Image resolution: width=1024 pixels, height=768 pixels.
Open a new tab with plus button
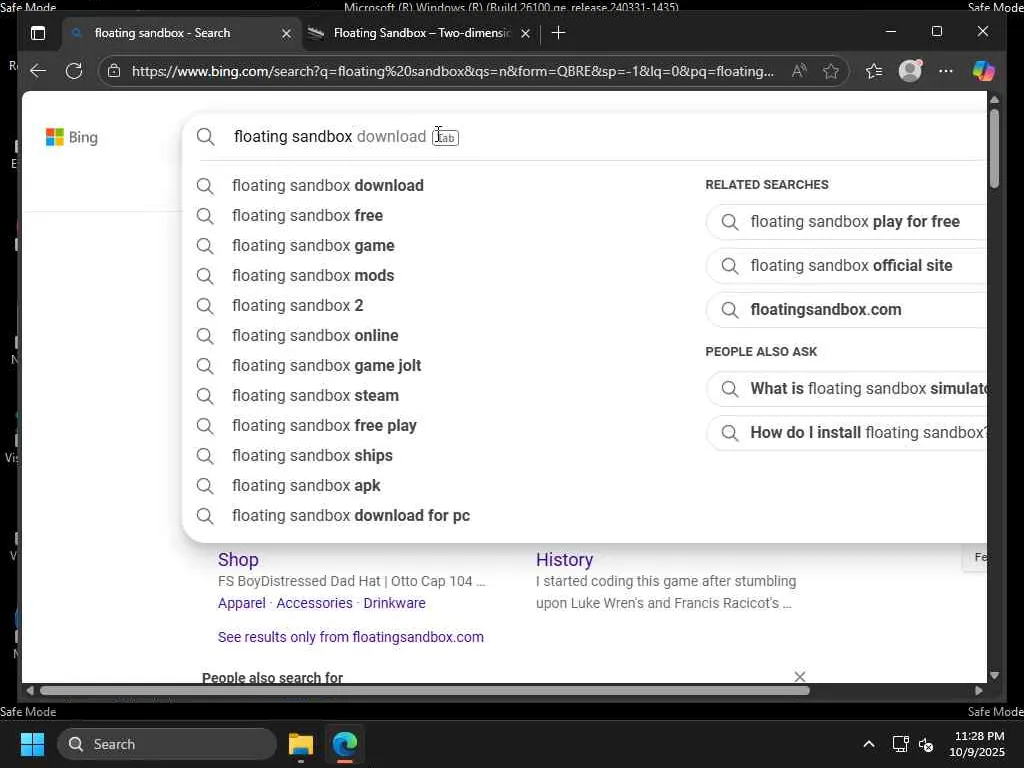click(558, 33)
